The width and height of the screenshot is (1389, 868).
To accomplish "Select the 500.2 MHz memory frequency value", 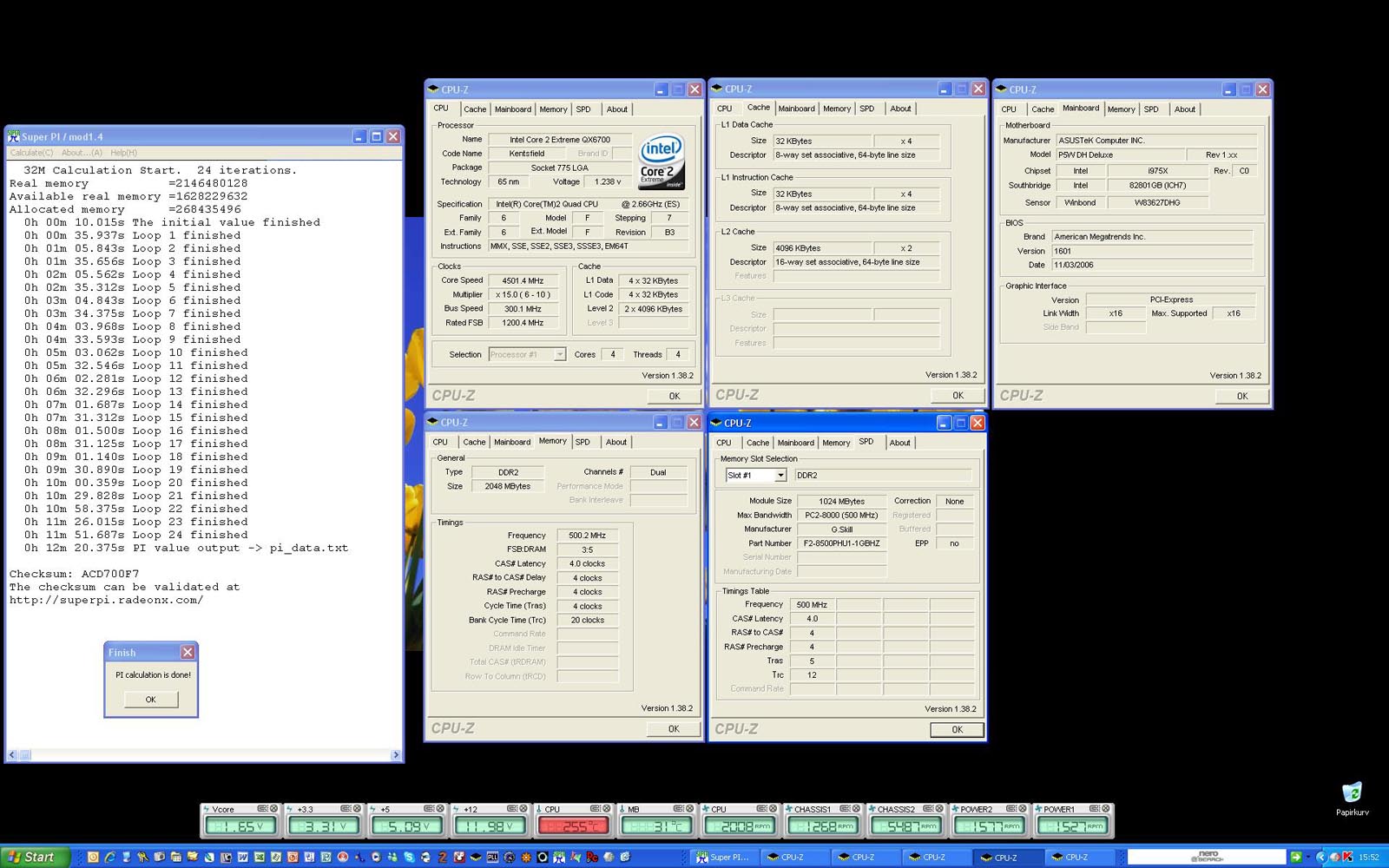I will click(x=588, y=536).
